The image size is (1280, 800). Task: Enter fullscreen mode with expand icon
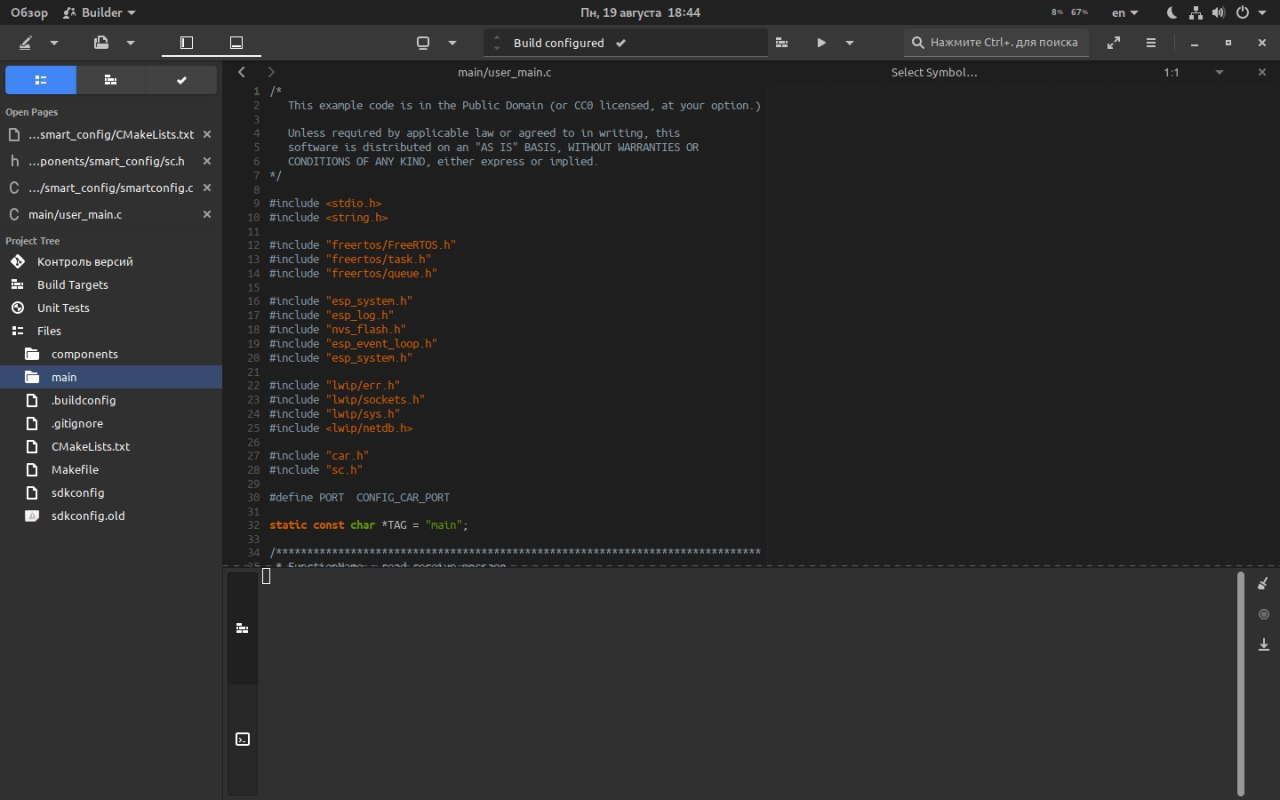coord(1113,43)
